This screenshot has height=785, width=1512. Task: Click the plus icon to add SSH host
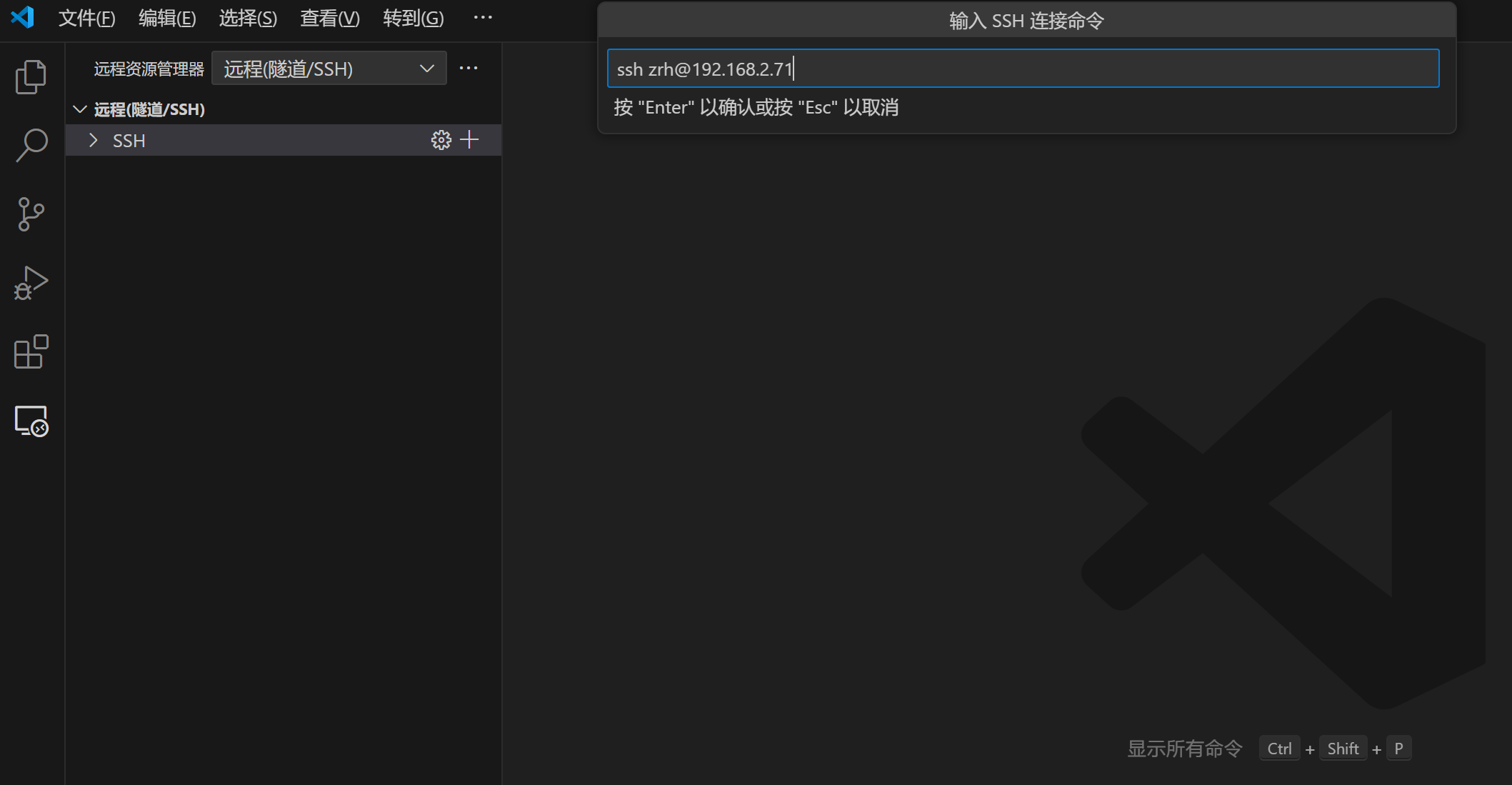tap(469, 139)
